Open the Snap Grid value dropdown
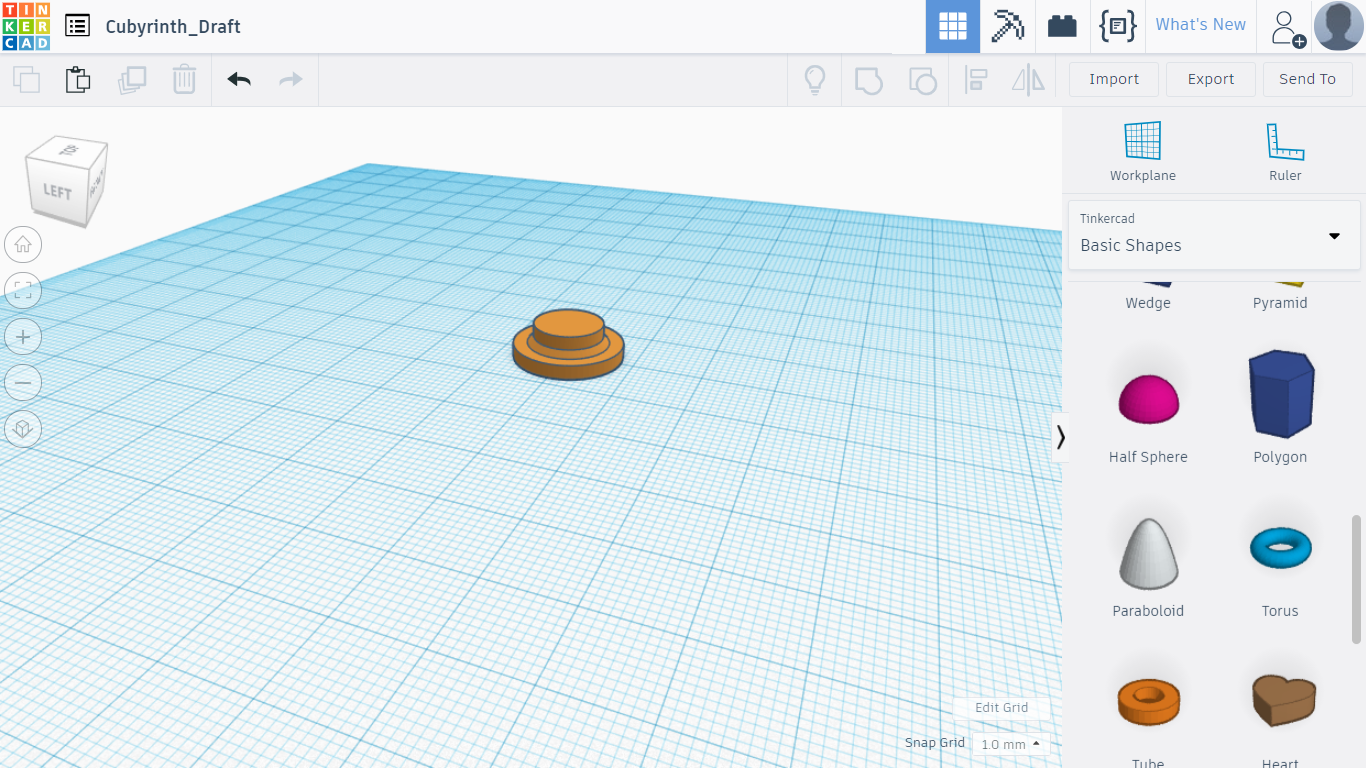Screen dimensions: 1366x768 1010,744
